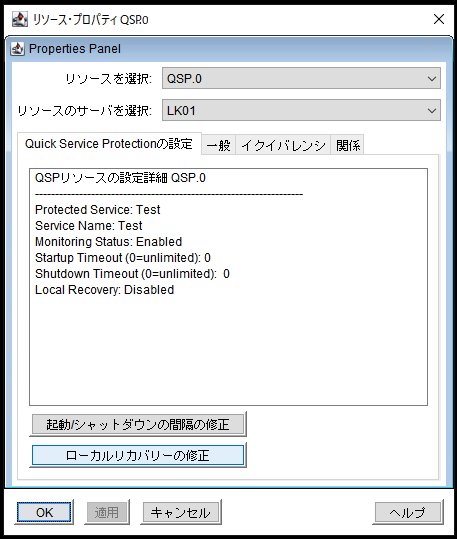Click the chevron arrow of QSP.0 combo box

432,79
